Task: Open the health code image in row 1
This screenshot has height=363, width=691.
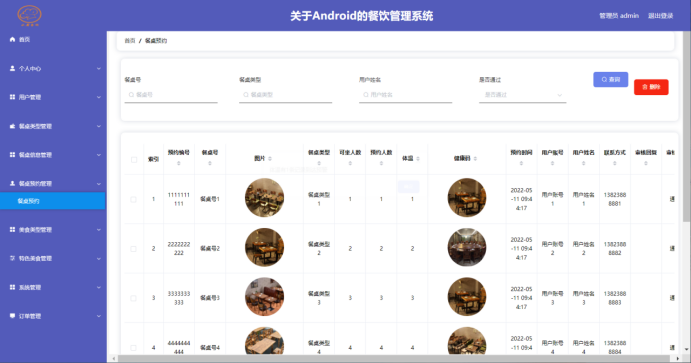Action: click(467, 197)
